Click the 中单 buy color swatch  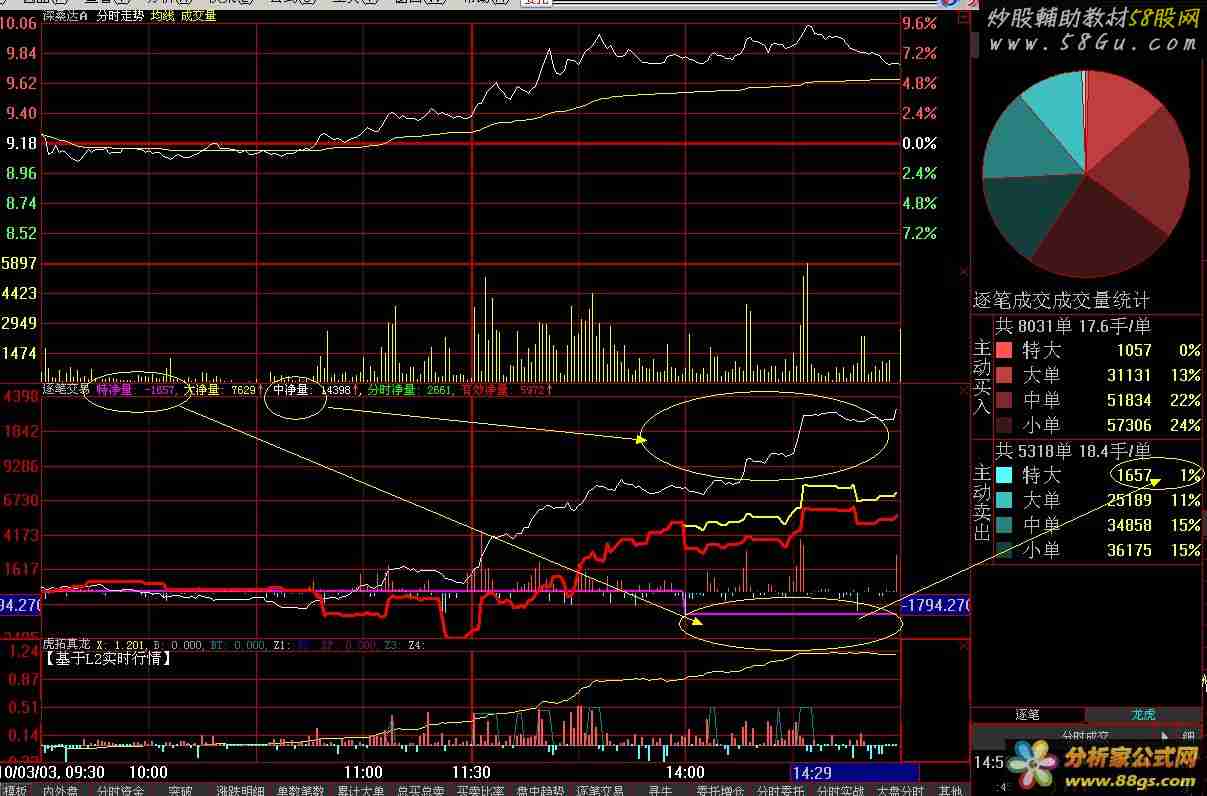[1004, 400]
